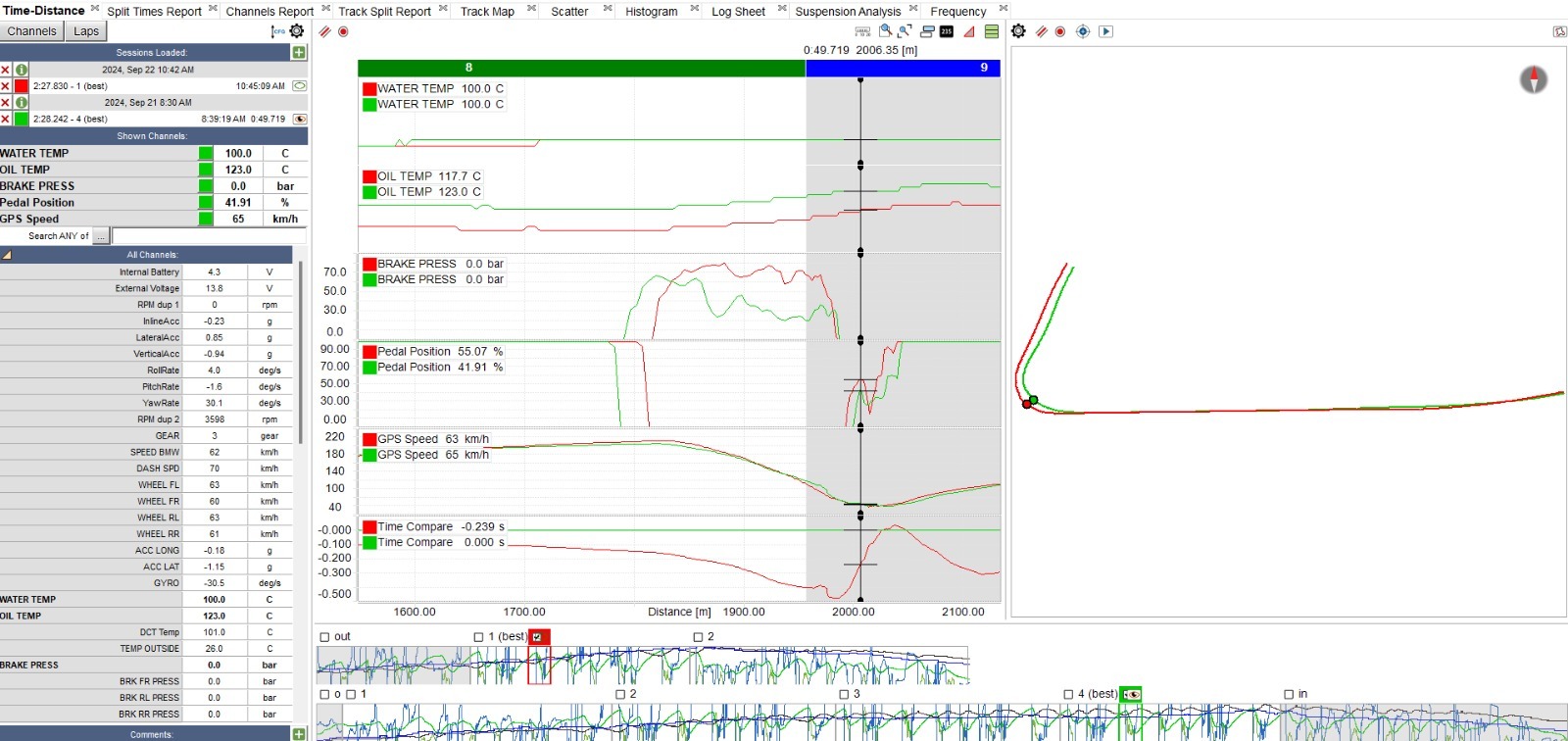Click the red diagonal lines icon left of the chart toolbar
This screenshot has height=741, width=1568.
coord(325,31)
